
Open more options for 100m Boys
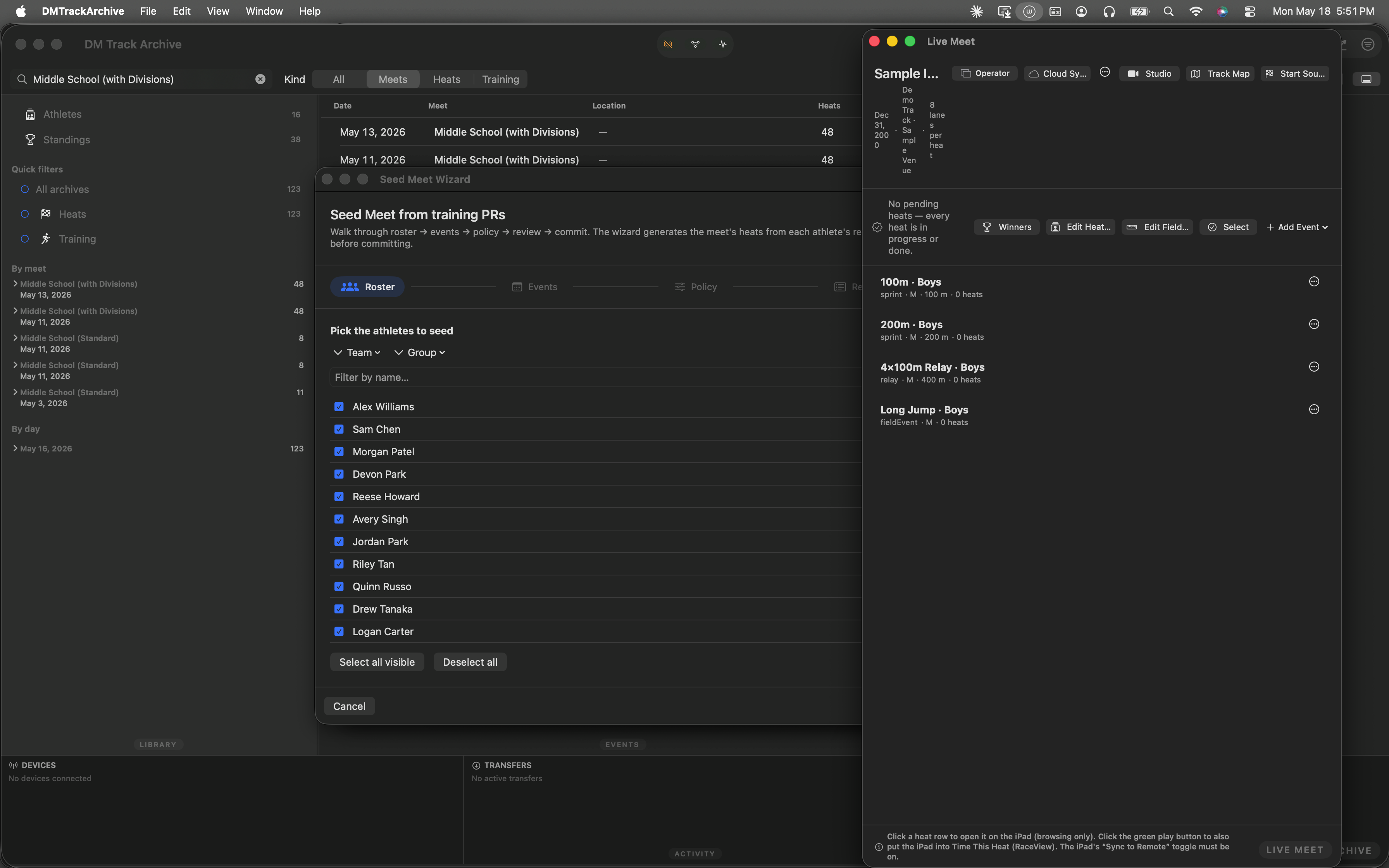click(1314, 281)
